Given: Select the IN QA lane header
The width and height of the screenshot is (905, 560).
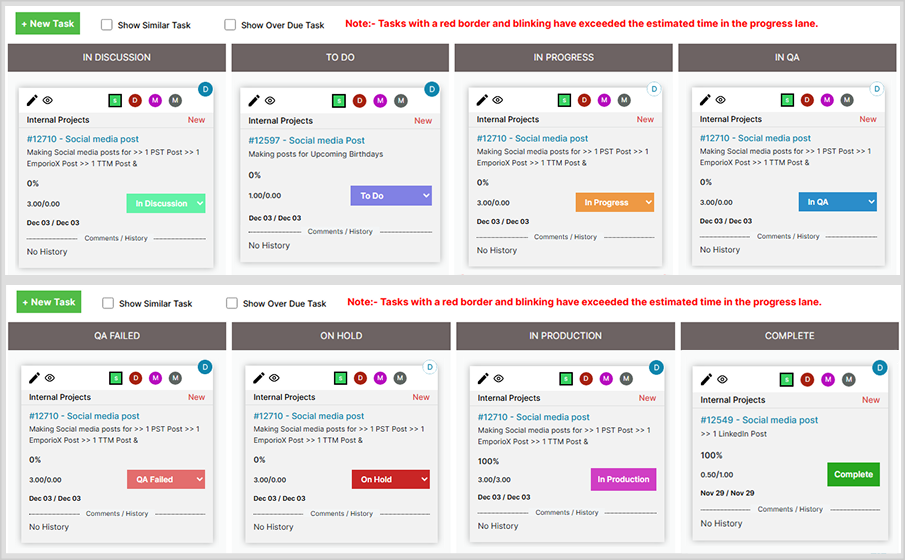Looking at the screenshot, I should pos(787,57).
